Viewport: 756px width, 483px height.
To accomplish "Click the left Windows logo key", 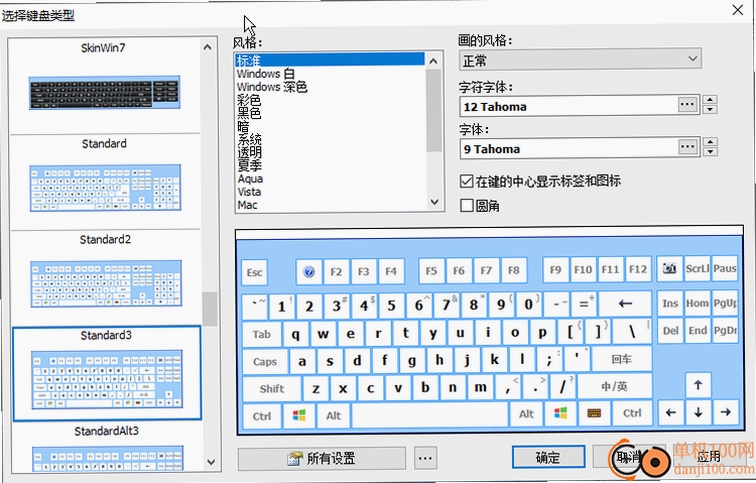I will pyautogui.click(x=299, y=416).
